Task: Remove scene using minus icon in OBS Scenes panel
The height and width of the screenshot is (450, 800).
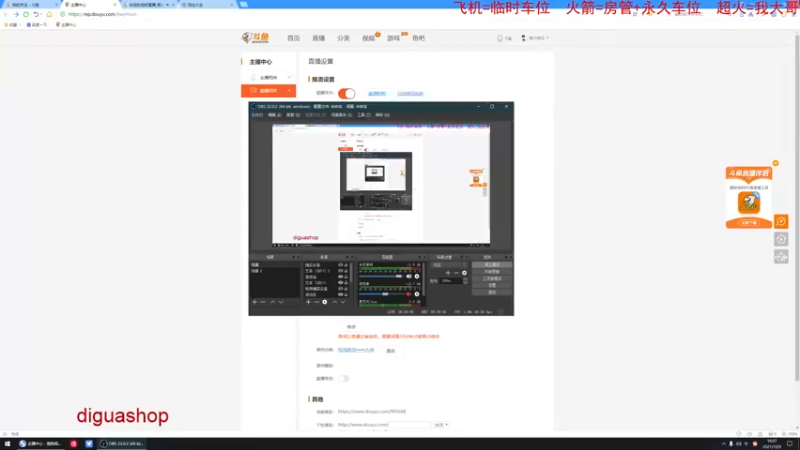Action: click(x=263, y=302)
